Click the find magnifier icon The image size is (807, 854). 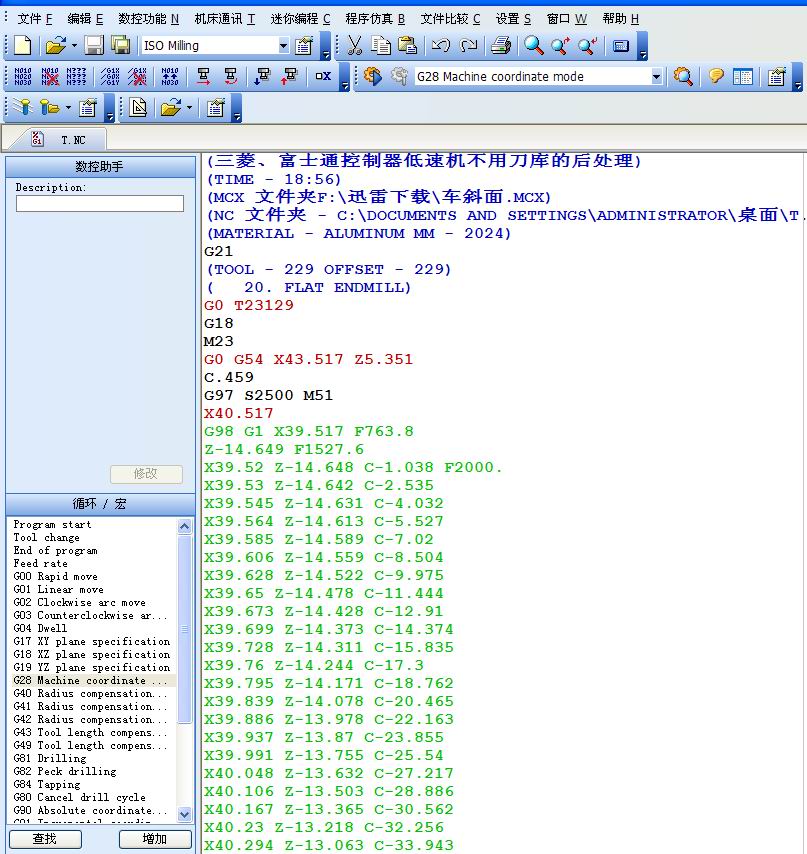[x=534, y=46]
